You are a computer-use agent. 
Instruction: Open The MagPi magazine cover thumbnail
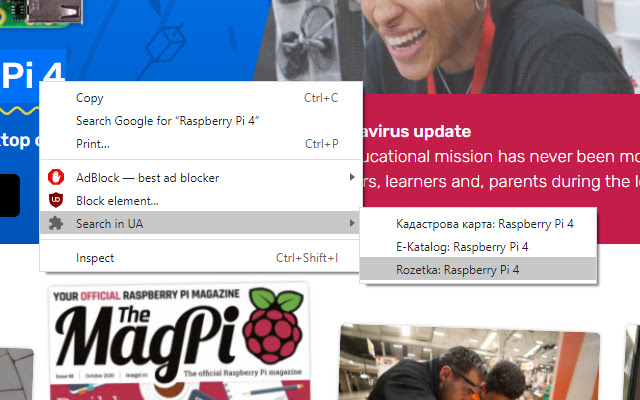click(x=179, y=342)
